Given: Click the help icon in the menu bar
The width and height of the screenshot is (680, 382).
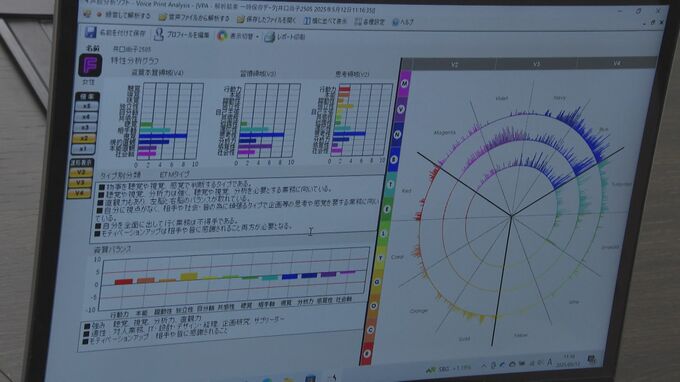Looking at the screenshot, I should click(395, 22).
